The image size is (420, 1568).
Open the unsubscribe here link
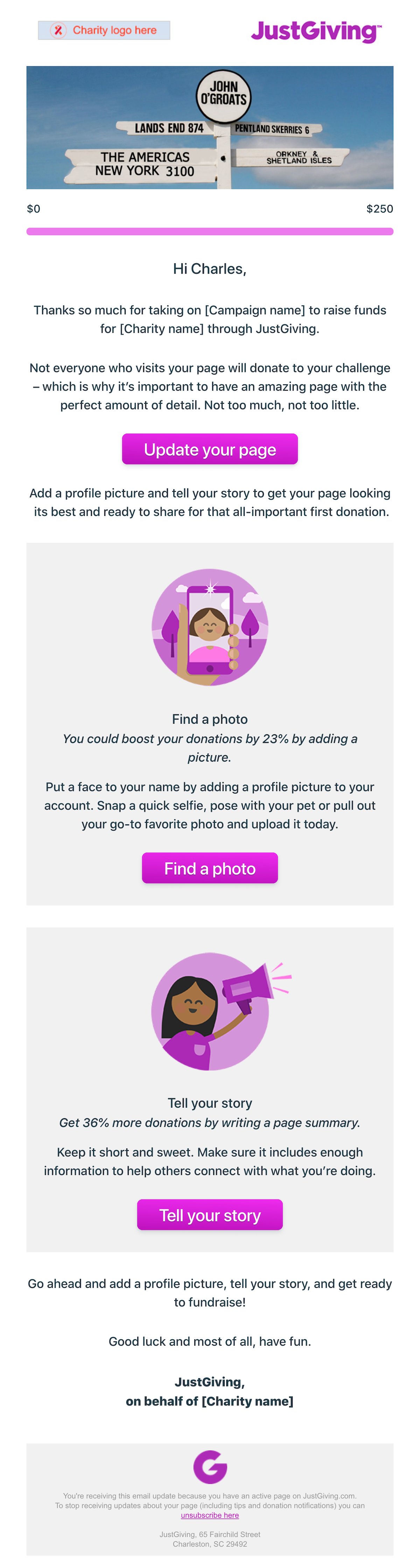tap(210, 1515)
